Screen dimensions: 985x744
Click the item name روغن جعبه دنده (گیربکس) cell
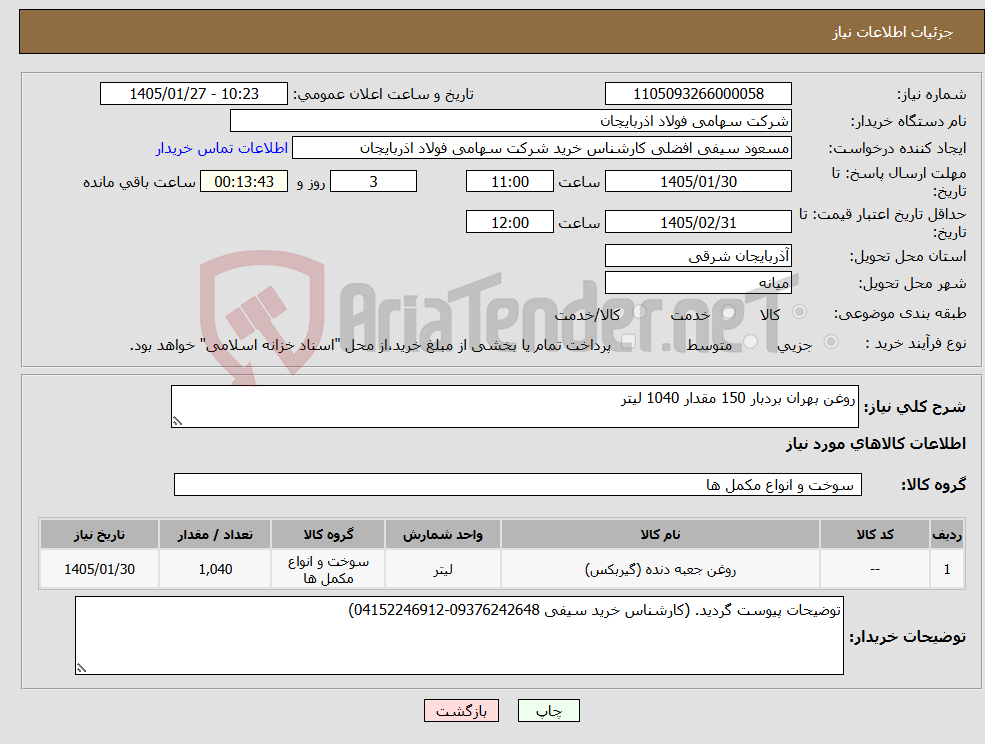coord(660,569)
